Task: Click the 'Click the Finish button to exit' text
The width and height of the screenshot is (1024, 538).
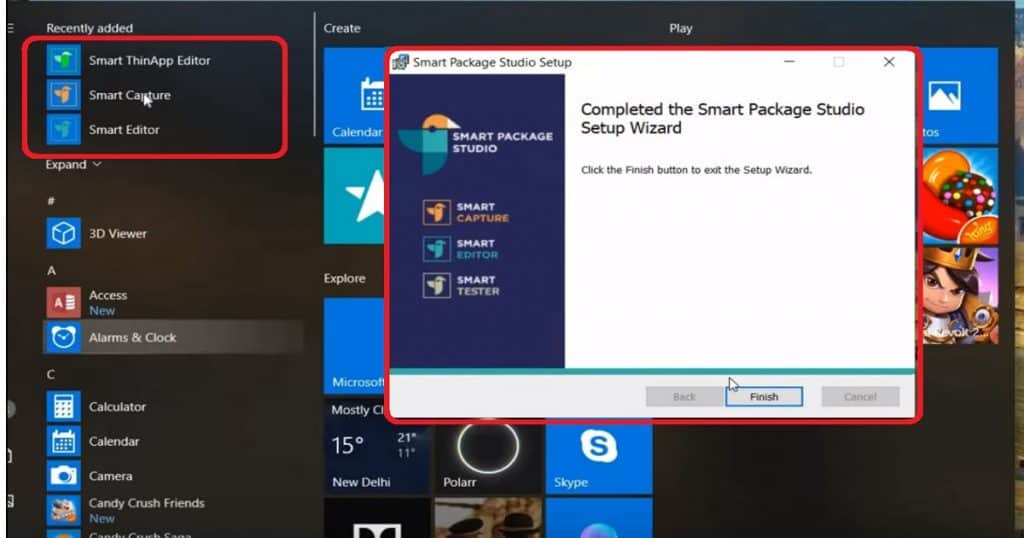Action: click(696, 170)
